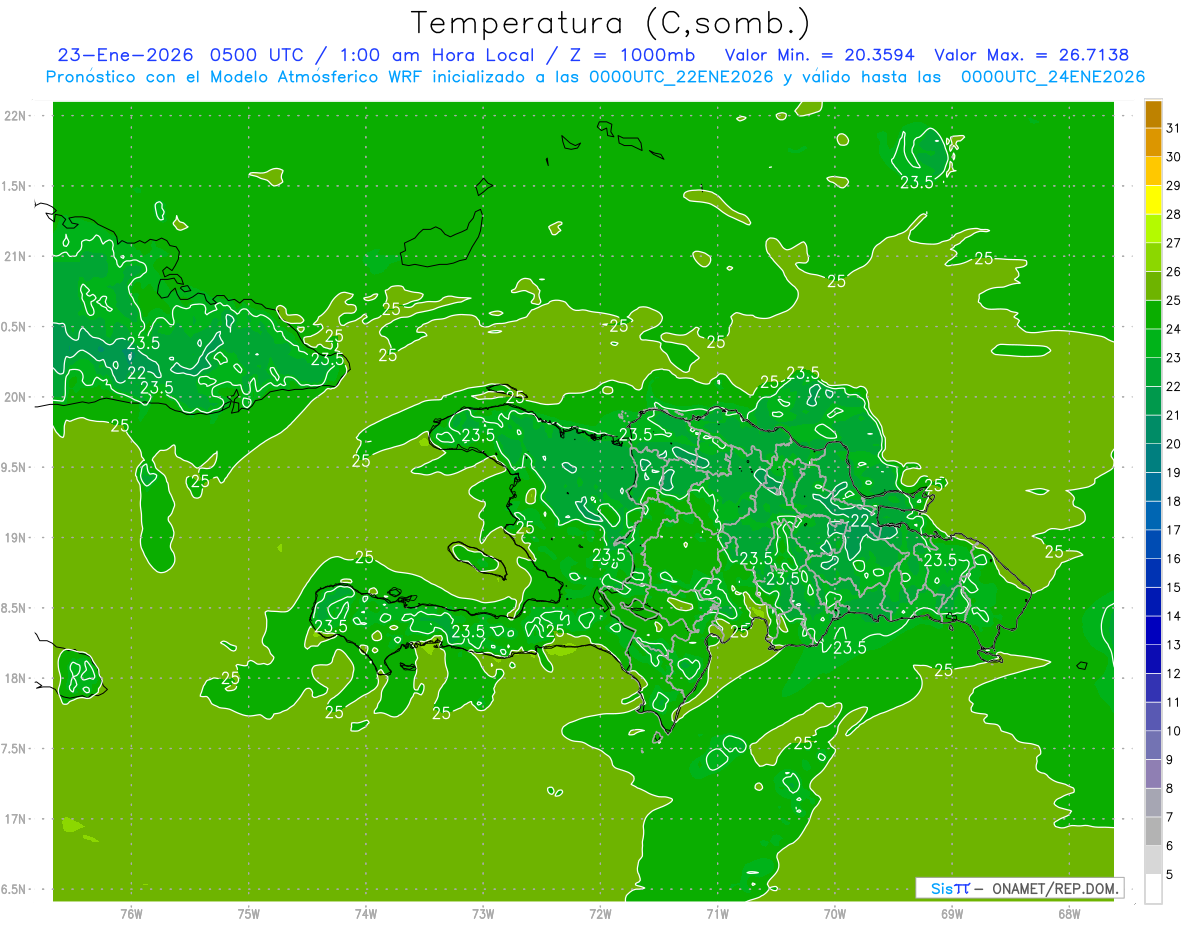Image resolution: width=1200 pixels, height=927 pixels.
Task: Click the teal color bar segment between 19 and 20
Action: [x=1153, y=459]
